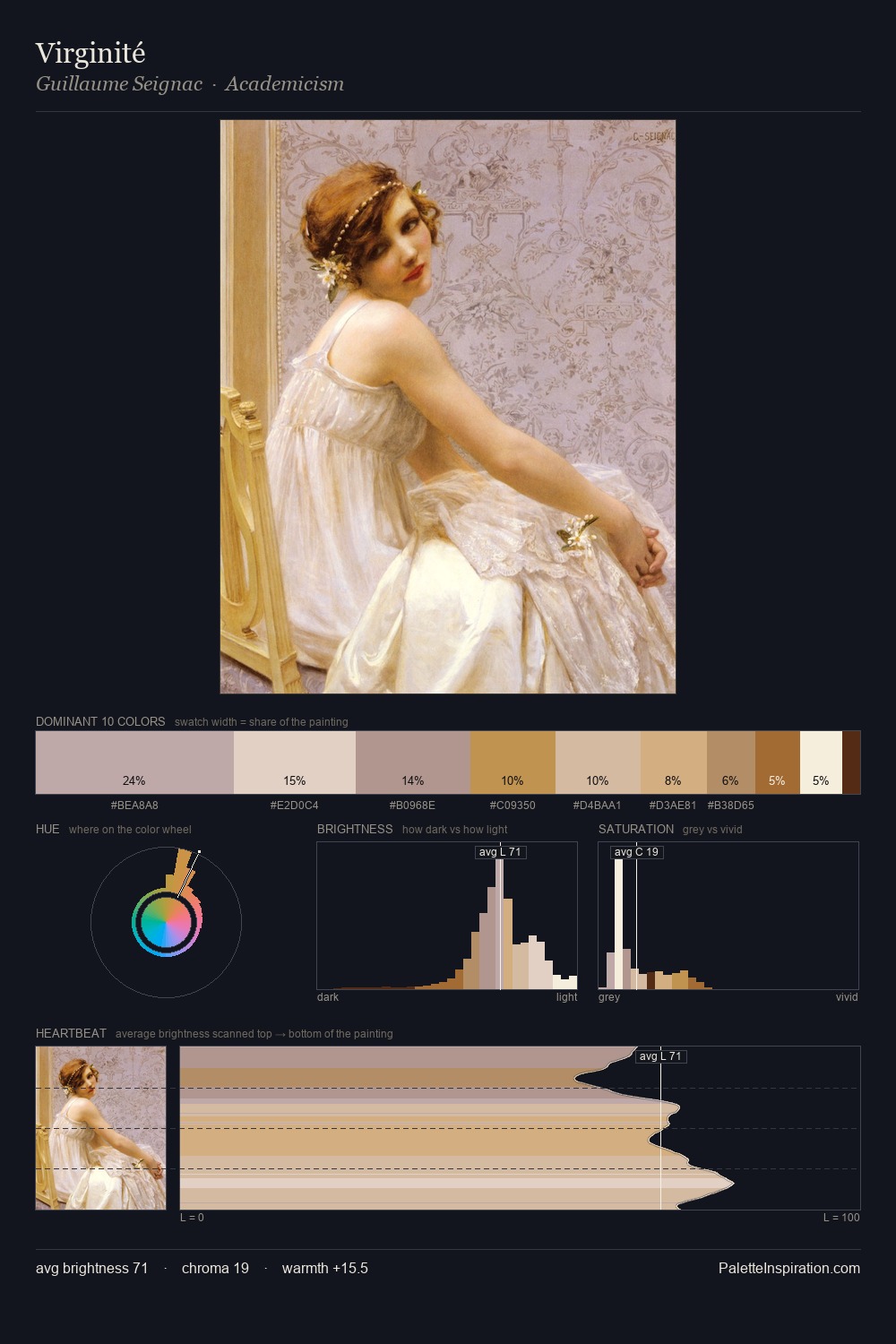The width and height of the screenshot is (896, 1344).
Task: Select the 10% swatch #D4BAA1
Action: coord(598,762)
